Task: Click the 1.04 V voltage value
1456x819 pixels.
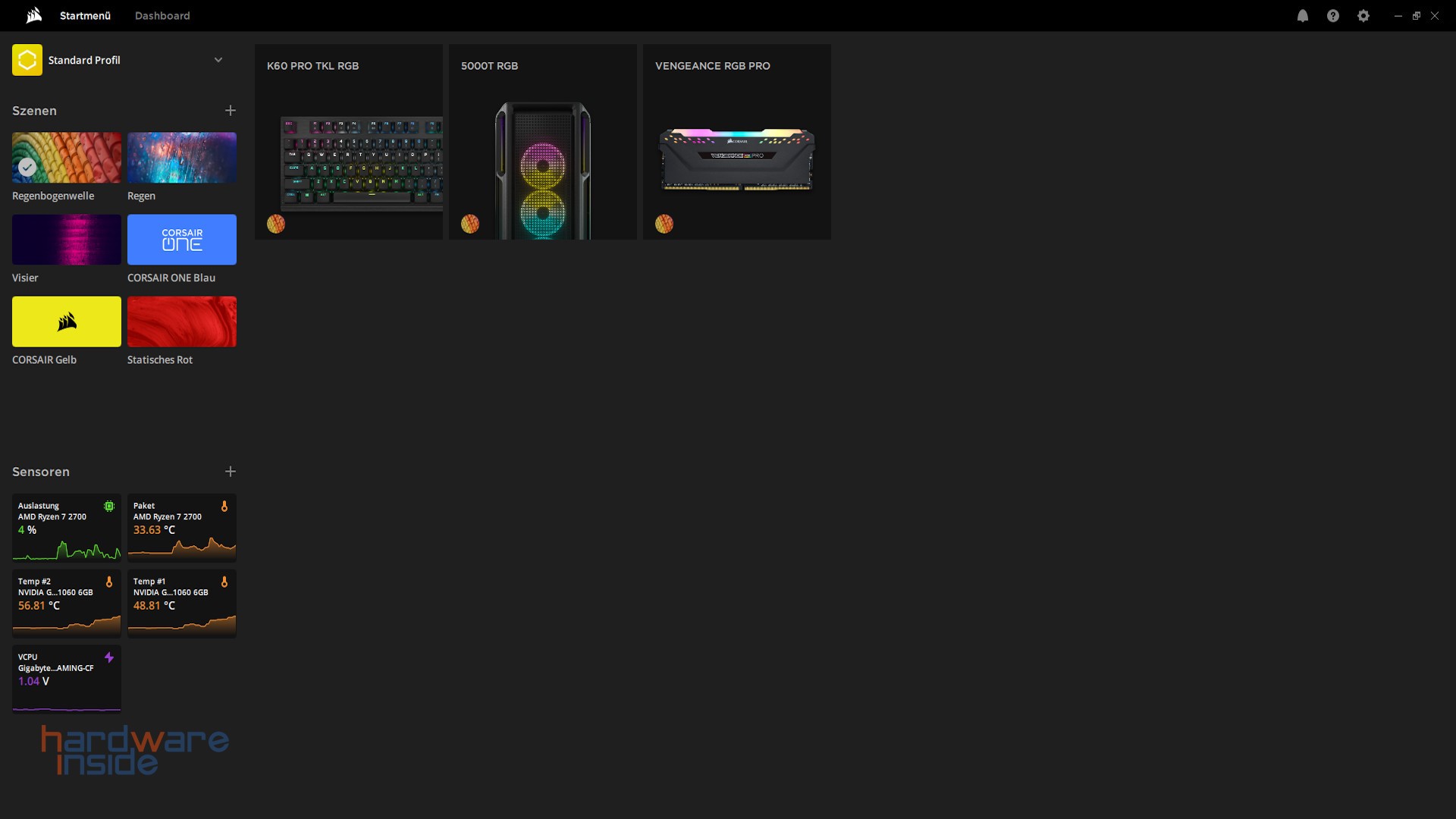Action: 33,682
